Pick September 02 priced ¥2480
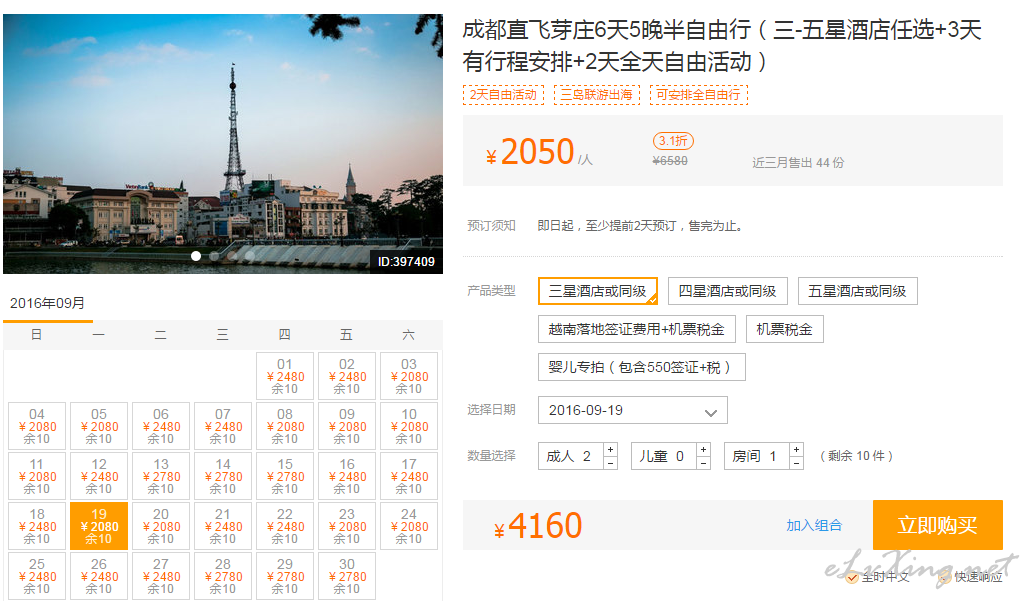 click(346, 376)
